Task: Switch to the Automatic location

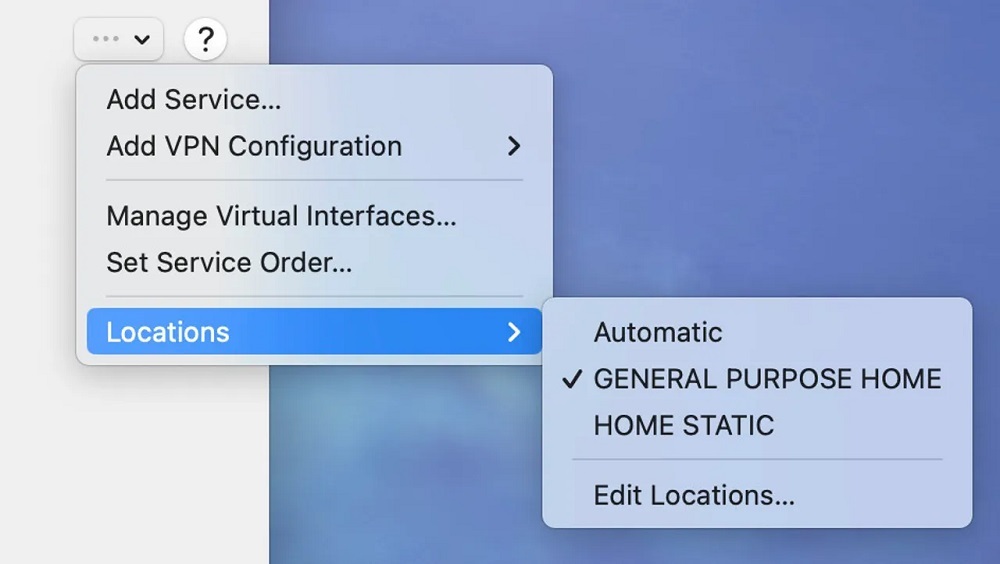Action: coord(657,332)
